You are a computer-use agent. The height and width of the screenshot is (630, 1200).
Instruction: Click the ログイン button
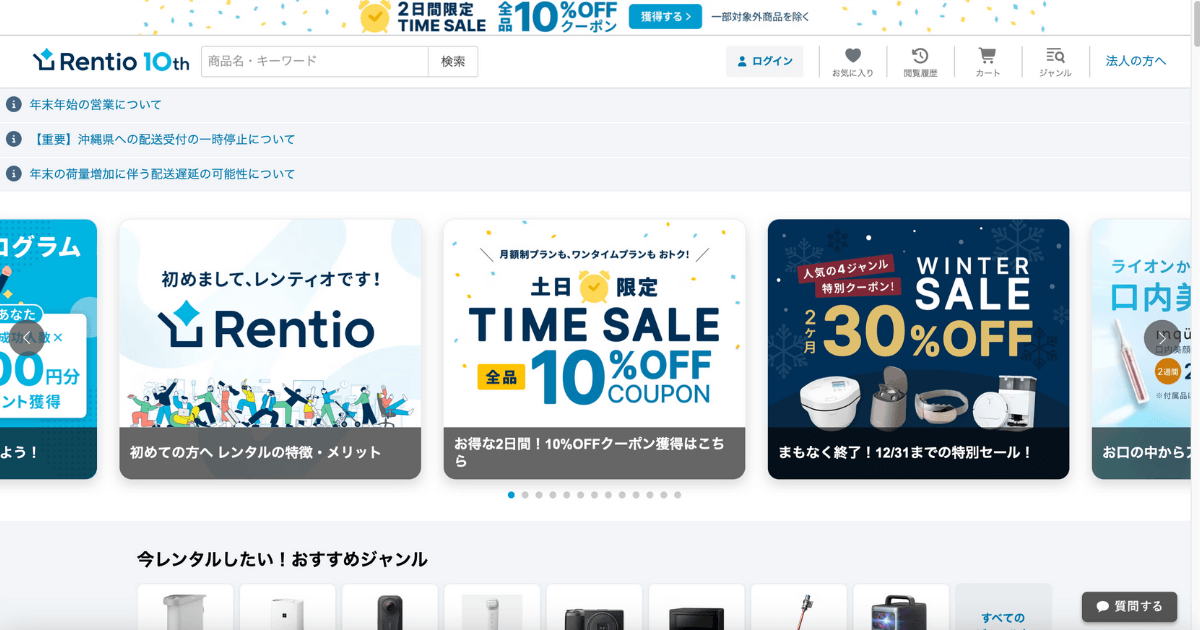765,61
